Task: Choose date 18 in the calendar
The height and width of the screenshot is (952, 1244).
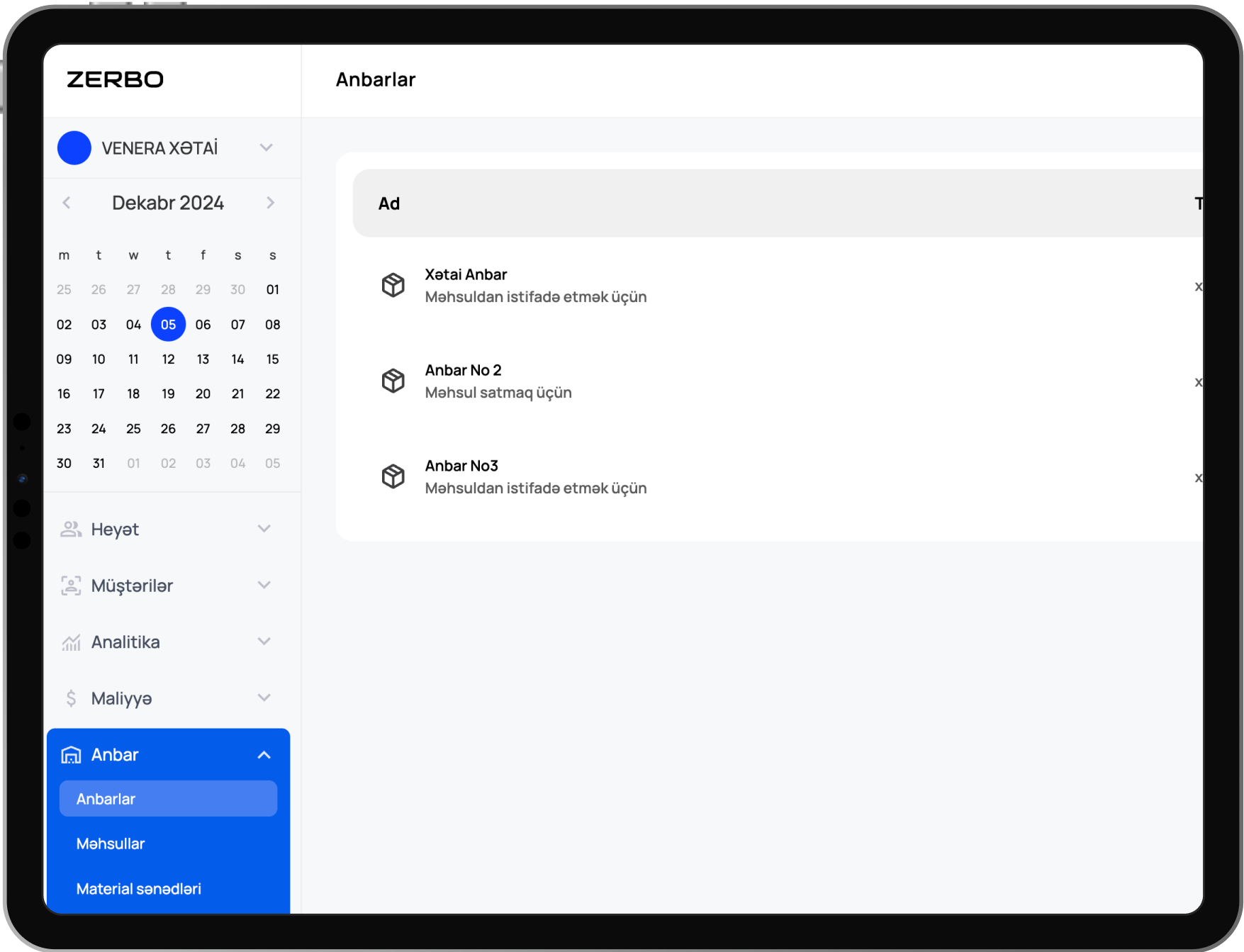Action: tap(133, 394)
